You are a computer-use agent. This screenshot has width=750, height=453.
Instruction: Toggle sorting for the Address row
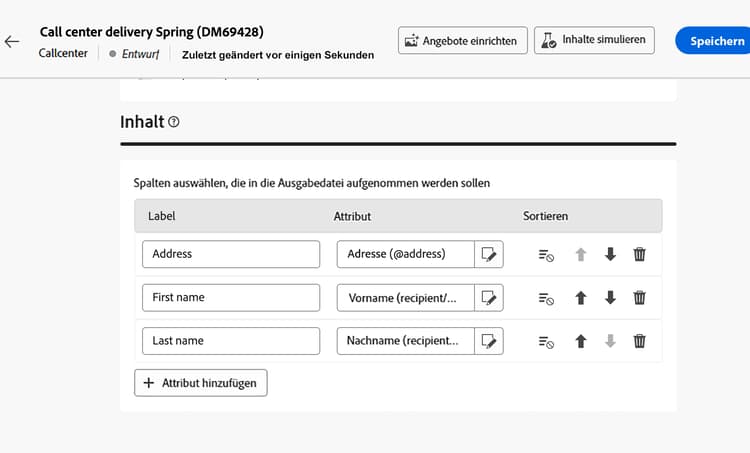pos(546,254)
